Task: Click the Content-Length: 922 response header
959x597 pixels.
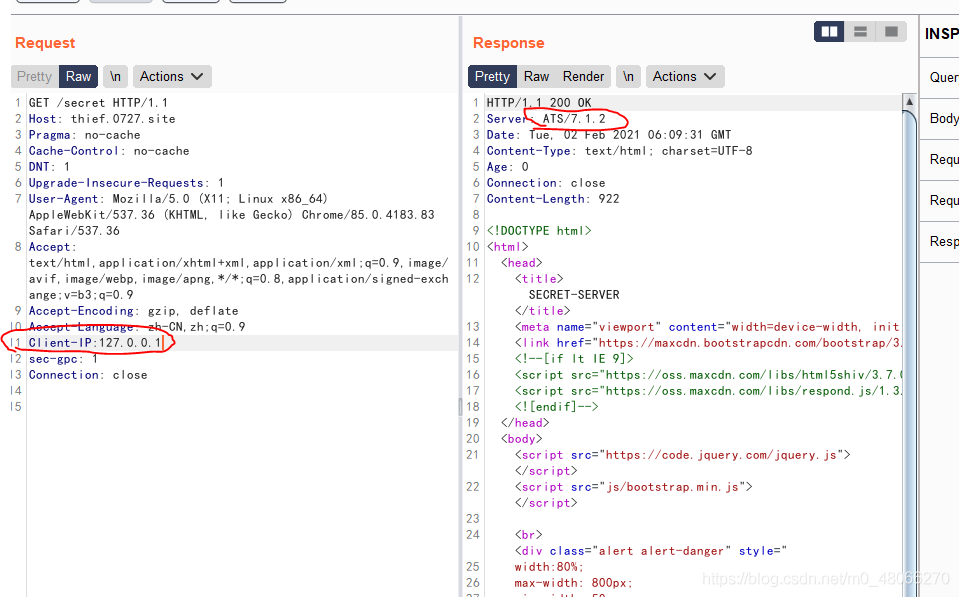Action: [553, 199]
